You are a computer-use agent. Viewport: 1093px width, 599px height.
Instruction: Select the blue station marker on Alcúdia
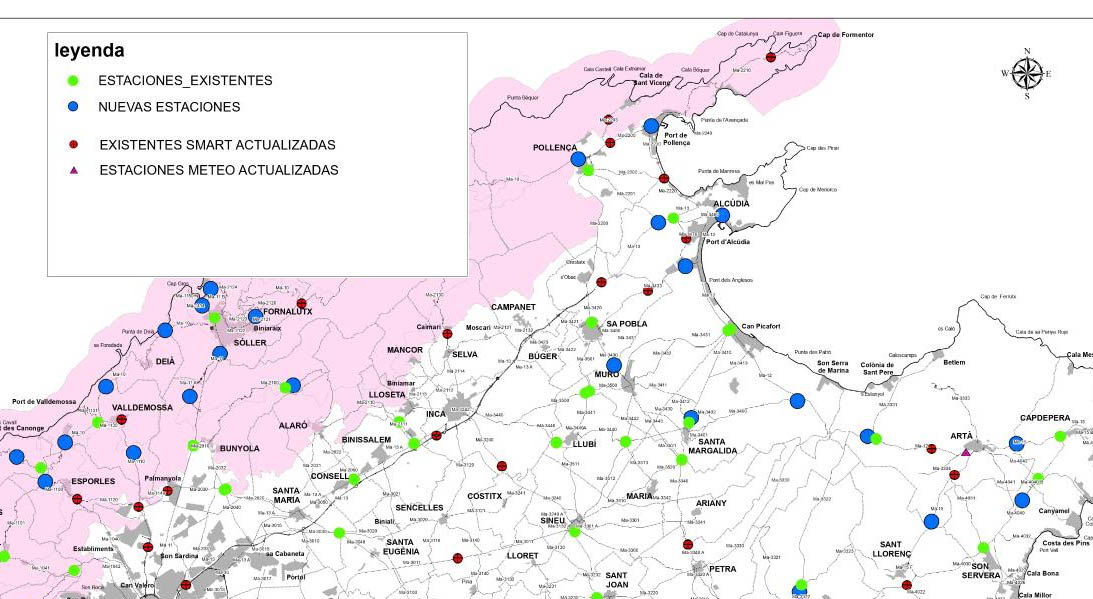click(x=722, y=215)
